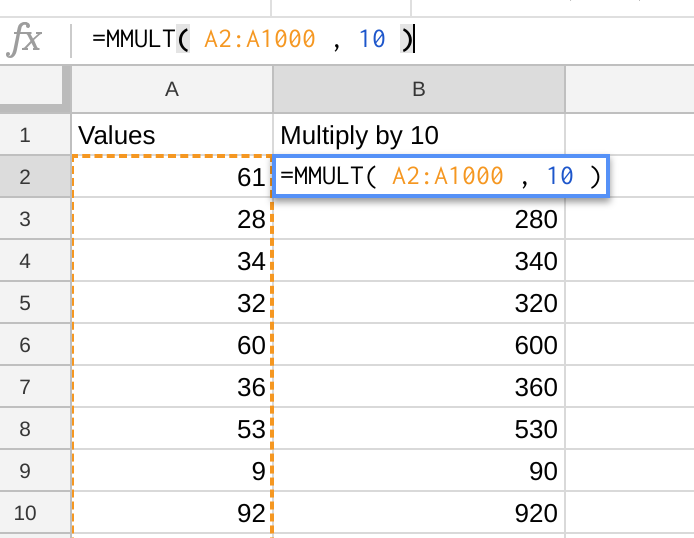Click cell containing 32

(x=172, y=303)
